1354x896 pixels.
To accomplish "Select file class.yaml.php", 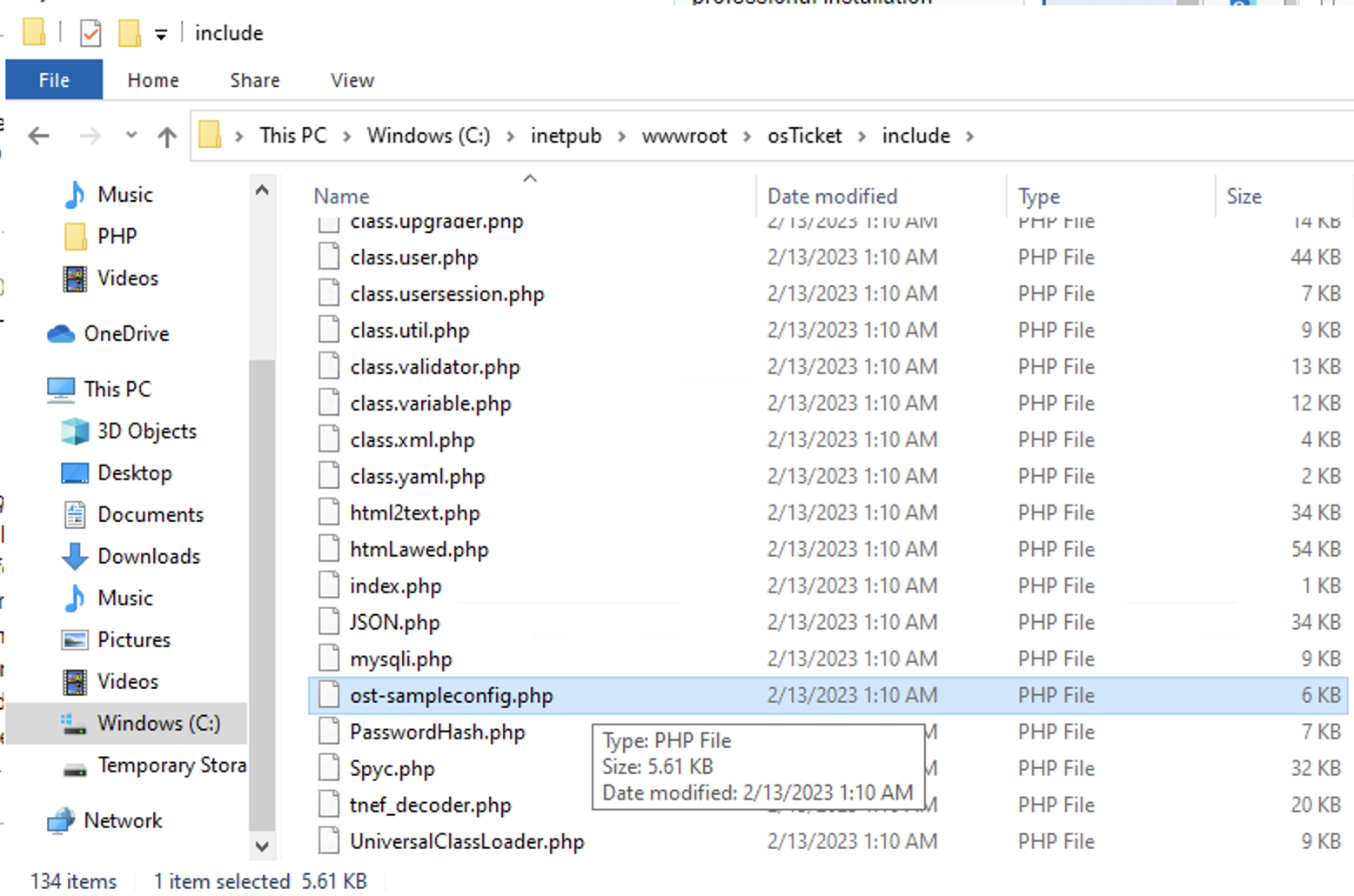I will [x=418, y=477].
